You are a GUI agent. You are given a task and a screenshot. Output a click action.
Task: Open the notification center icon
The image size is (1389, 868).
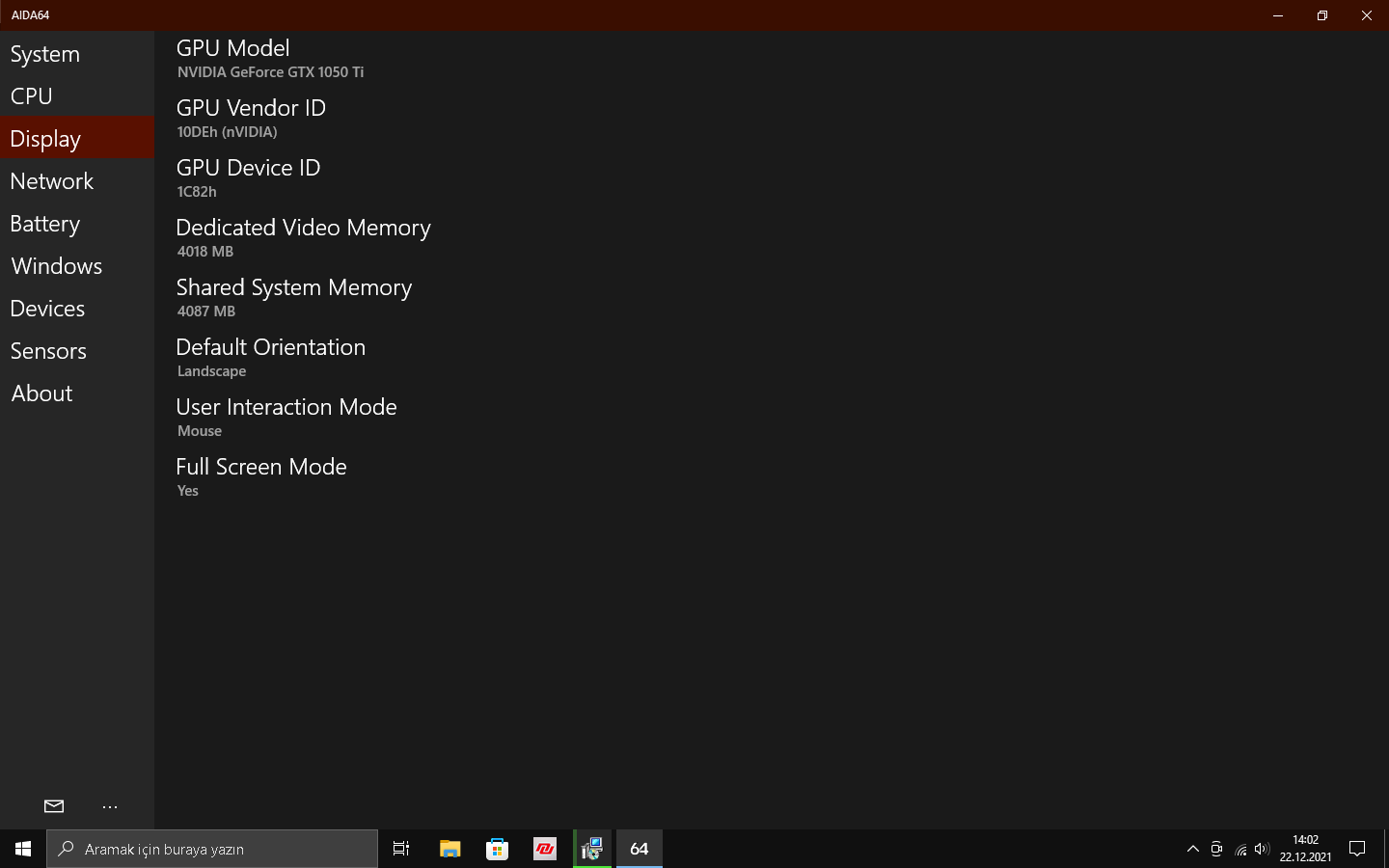click(x=1357, y=849)
